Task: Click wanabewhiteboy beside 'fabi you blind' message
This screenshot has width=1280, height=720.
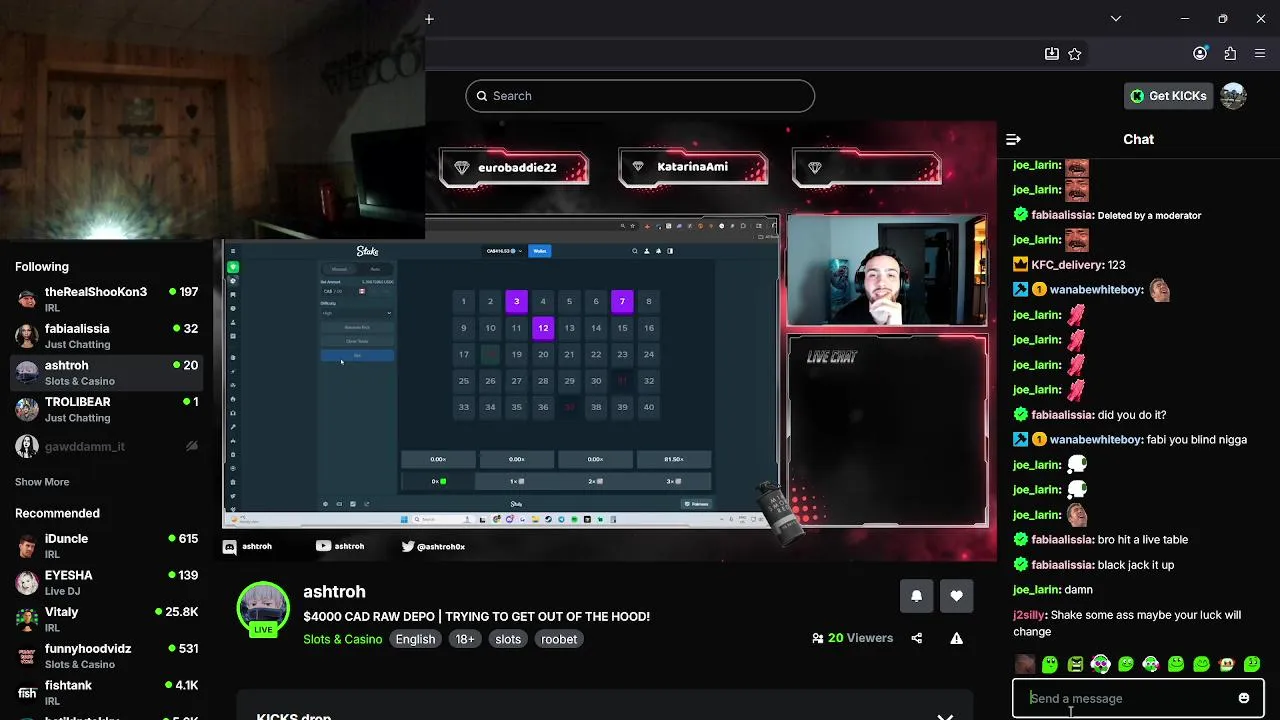Action: (x=1097, y=440)
